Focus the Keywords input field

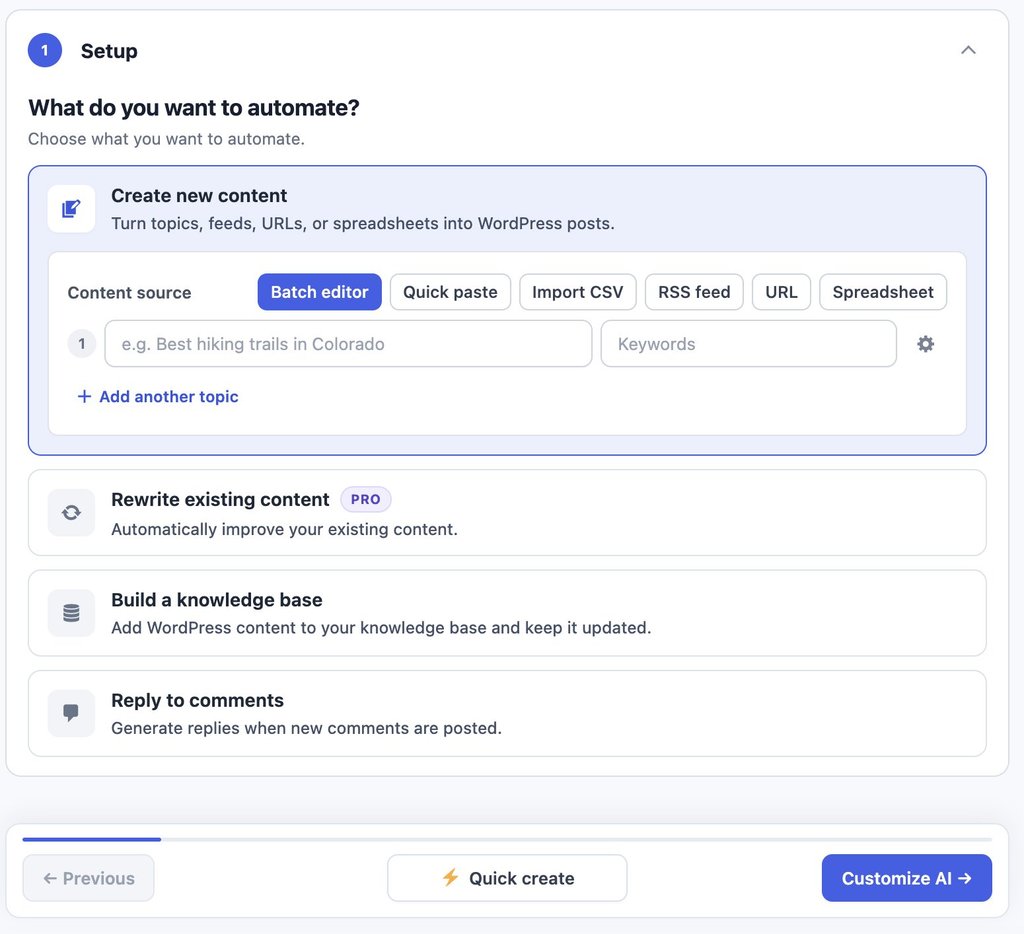[748, 344]
